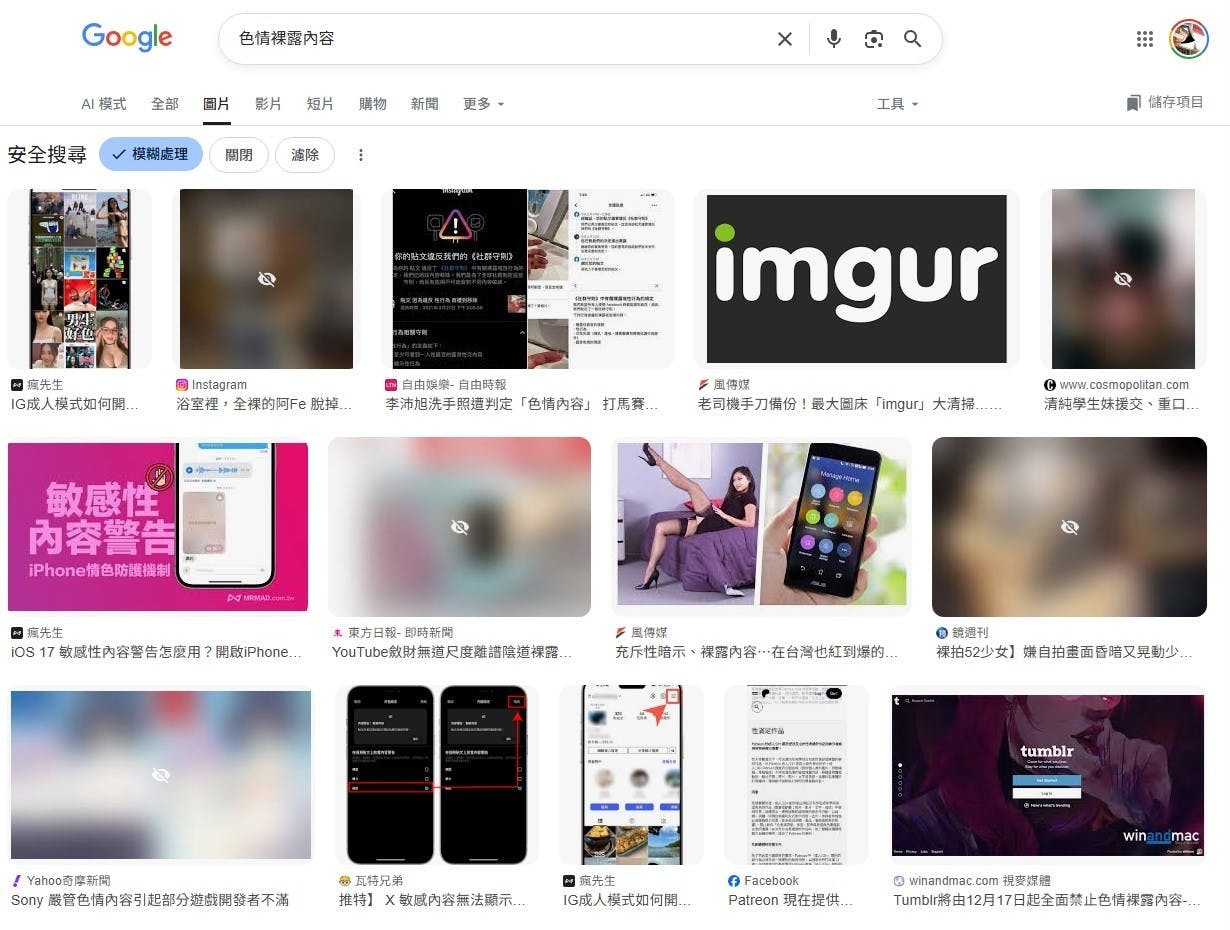Reveal blurred Instagram result via eye icon
This screenshot has height=930, width=1230.
266,279
